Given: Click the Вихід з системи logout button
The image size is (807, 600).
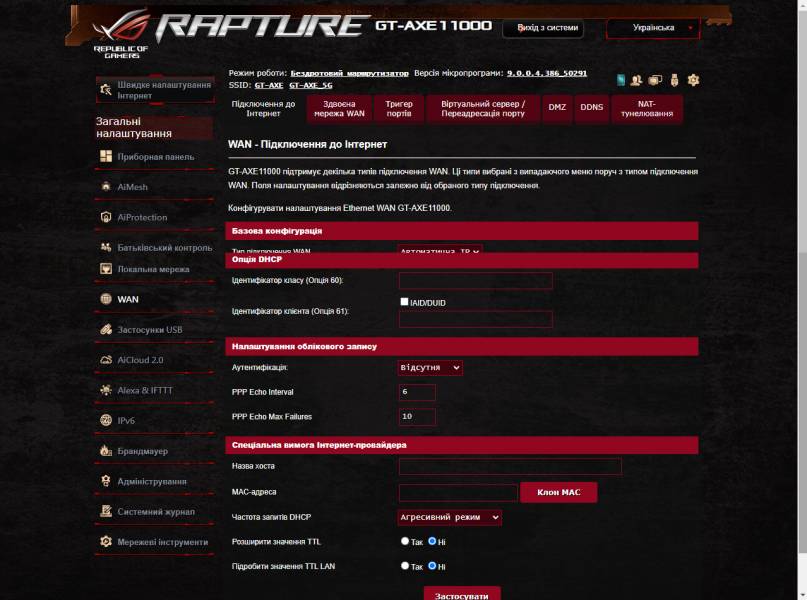Looking at the screenshot, I should click(543, 28).
